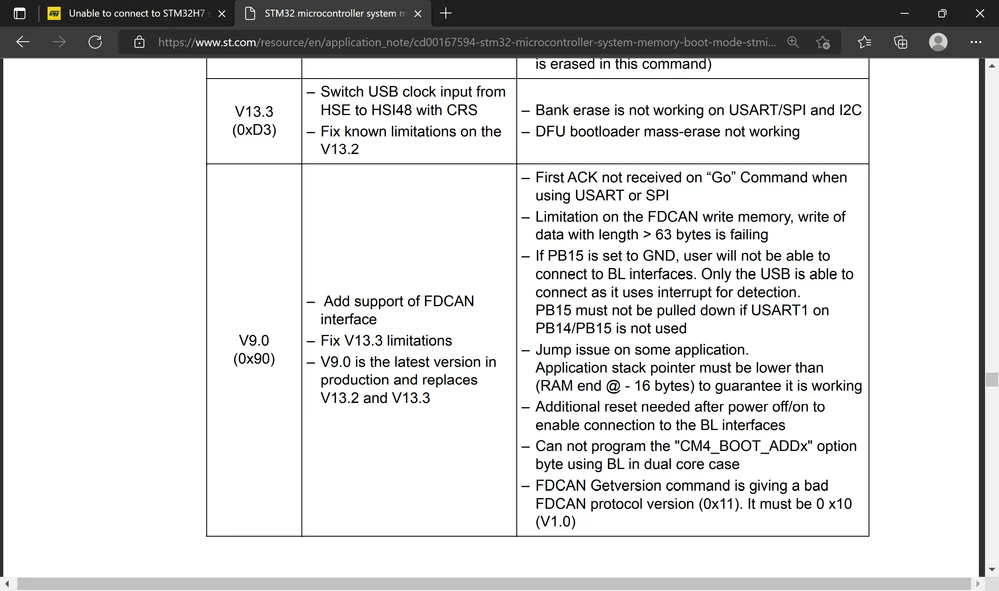Add this page to favorites
Screen dimensions: 999x591
tap(823, 42)
